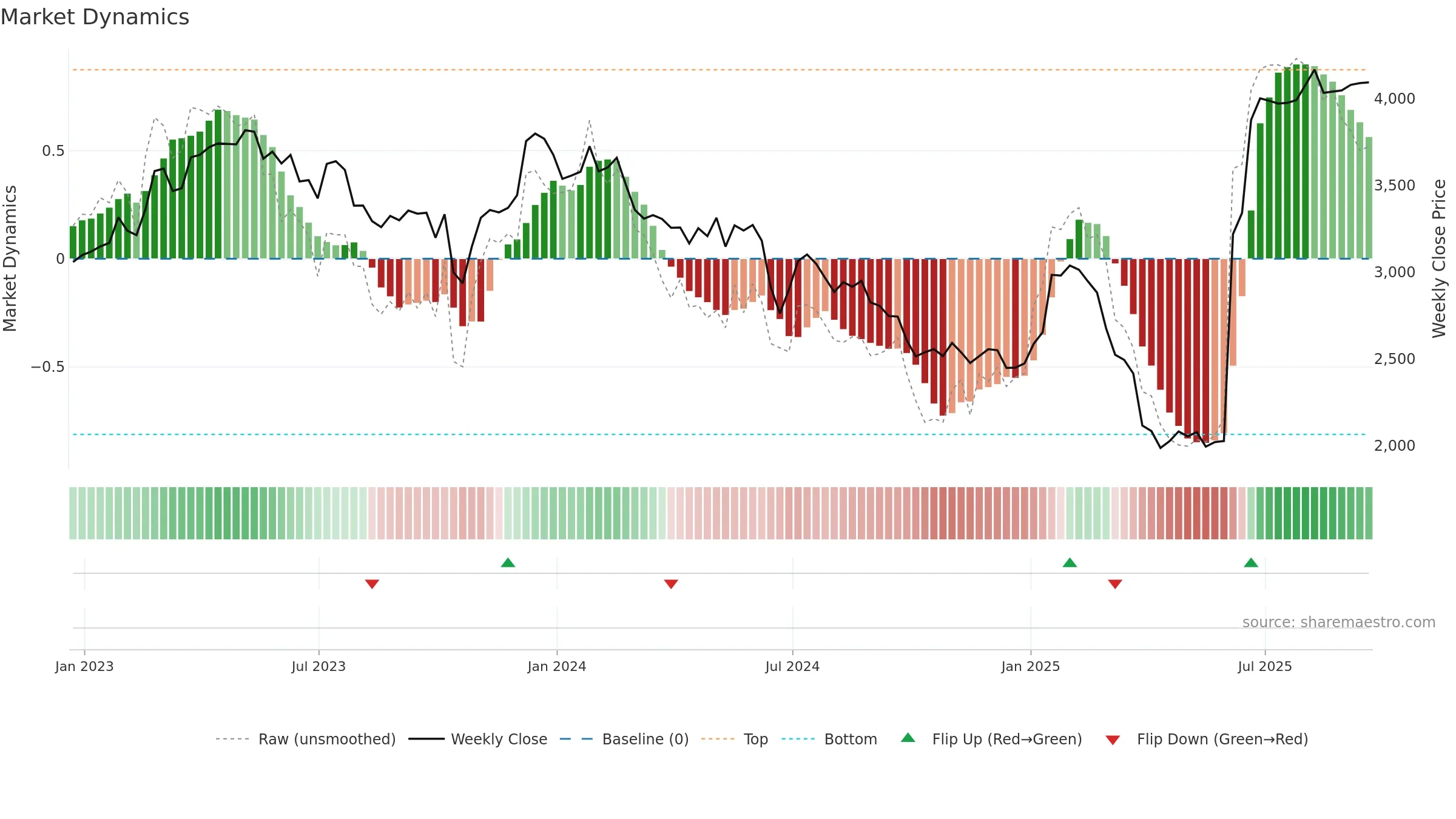Click the orange dashed Top threshold line
1456x819 pixels.
pos(720,70)
